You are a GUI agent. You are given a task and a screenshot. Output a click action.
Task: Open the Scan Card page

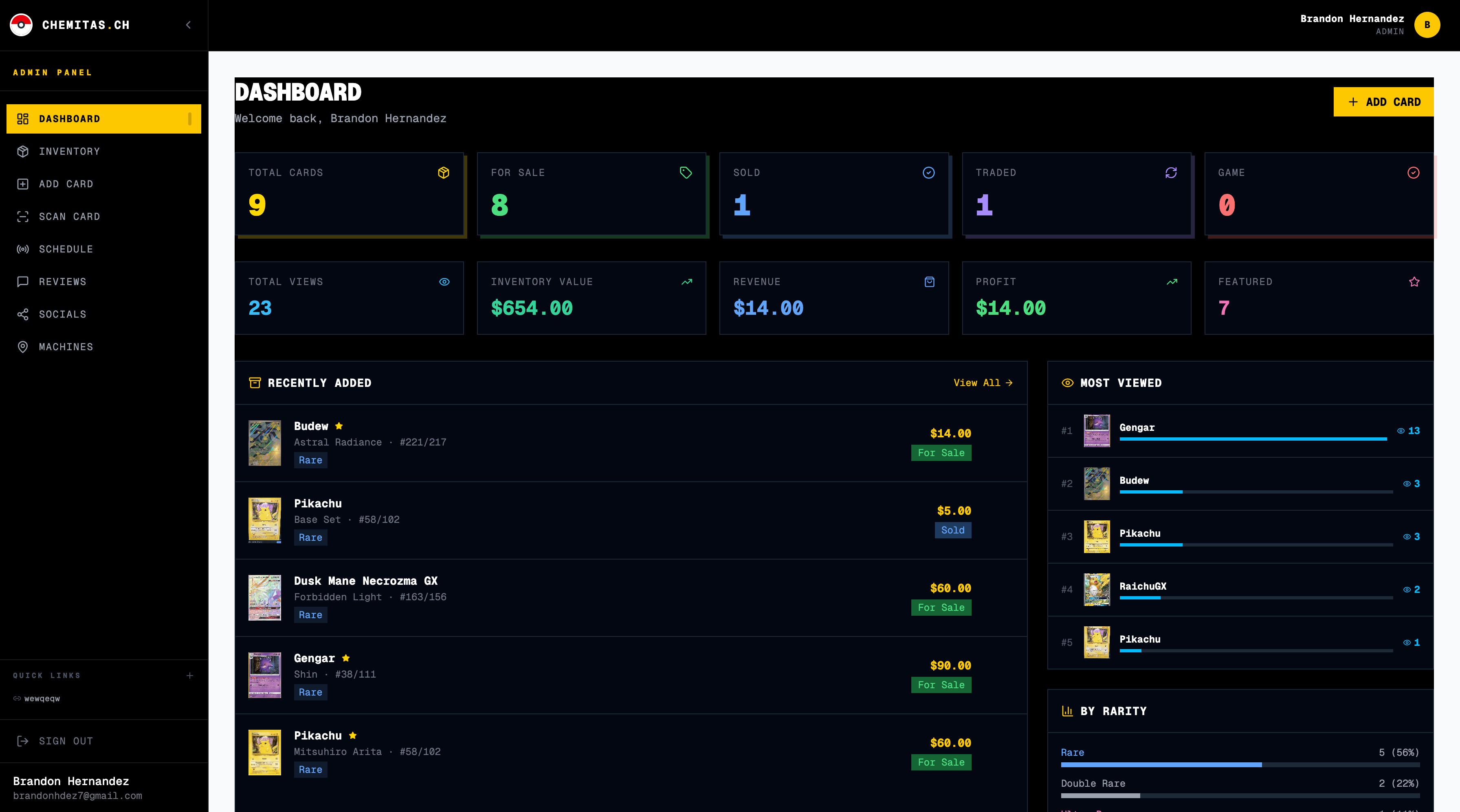104,217
